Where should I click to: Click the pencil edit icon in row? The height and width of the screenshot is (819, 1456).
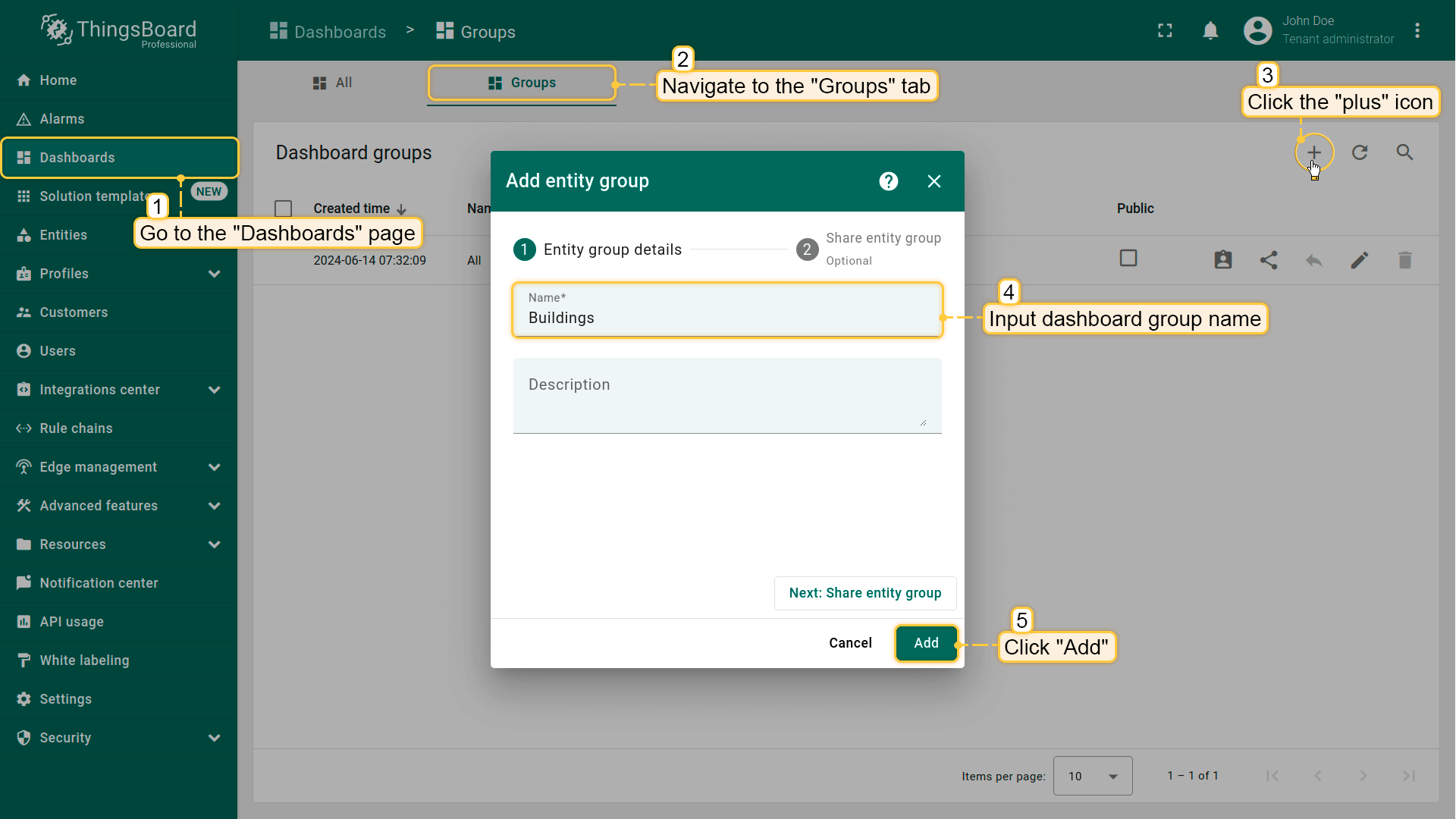tap(1359, 260)
